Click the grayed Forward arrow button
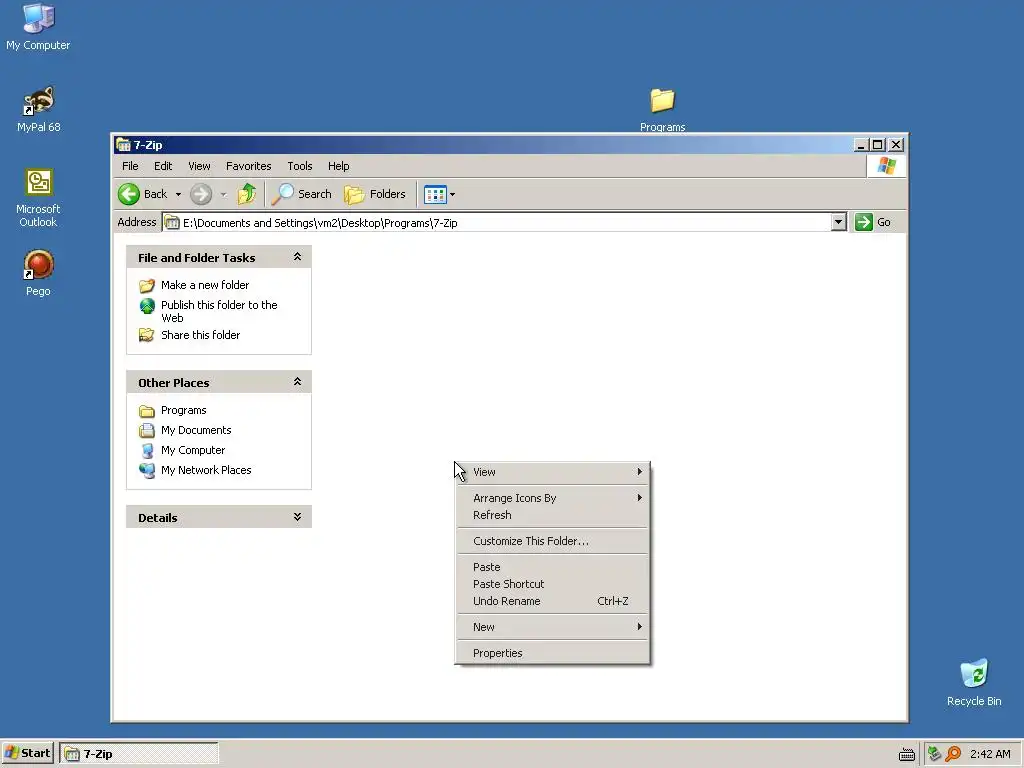 (x=201, y=194)
